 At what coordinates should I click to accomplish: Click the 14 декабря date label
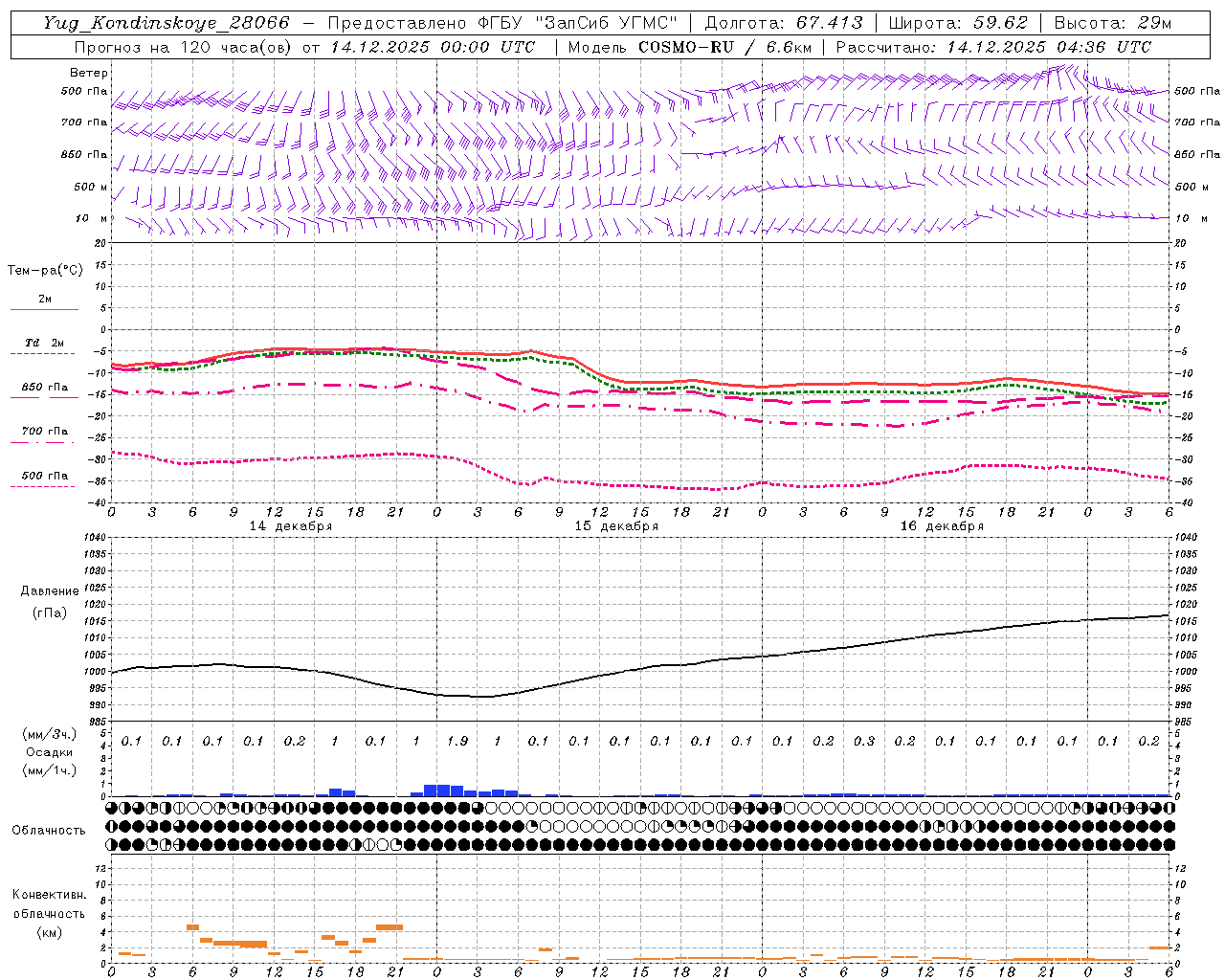click(291, 526)
